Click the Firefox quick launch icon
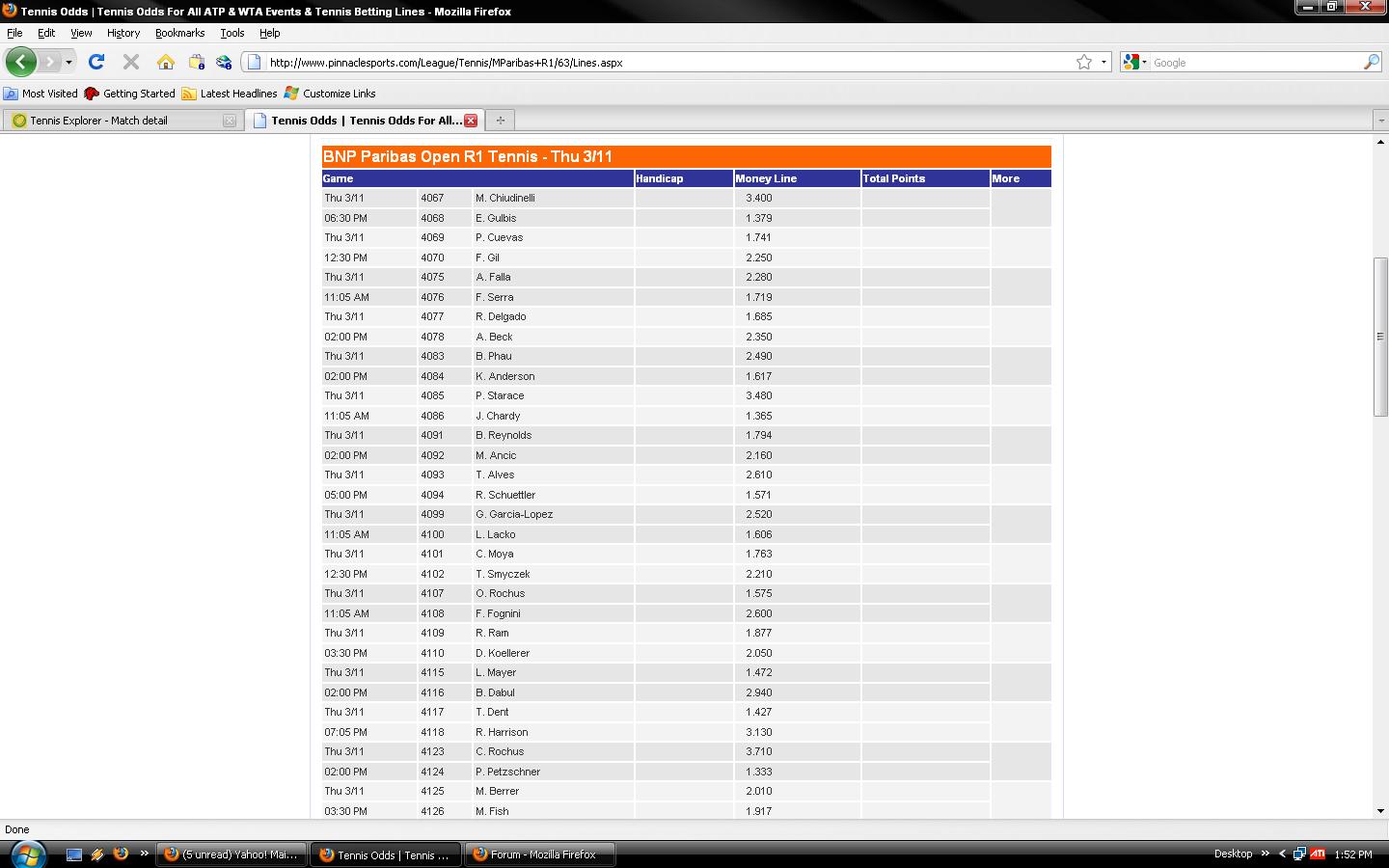Viewport: 1389px width, 868px height. 121,854
